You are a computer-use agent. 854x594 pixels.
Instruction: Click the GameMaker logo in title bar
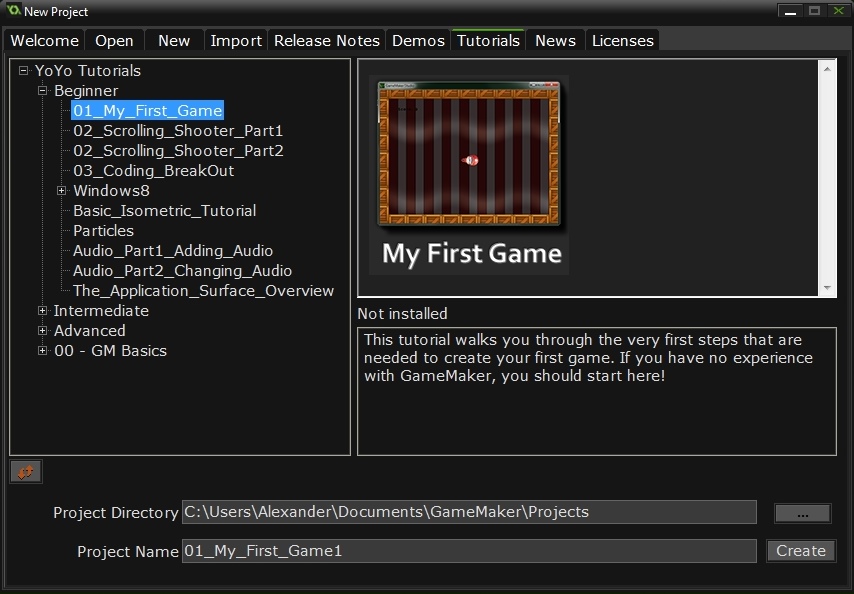click(x=13, y=11)
